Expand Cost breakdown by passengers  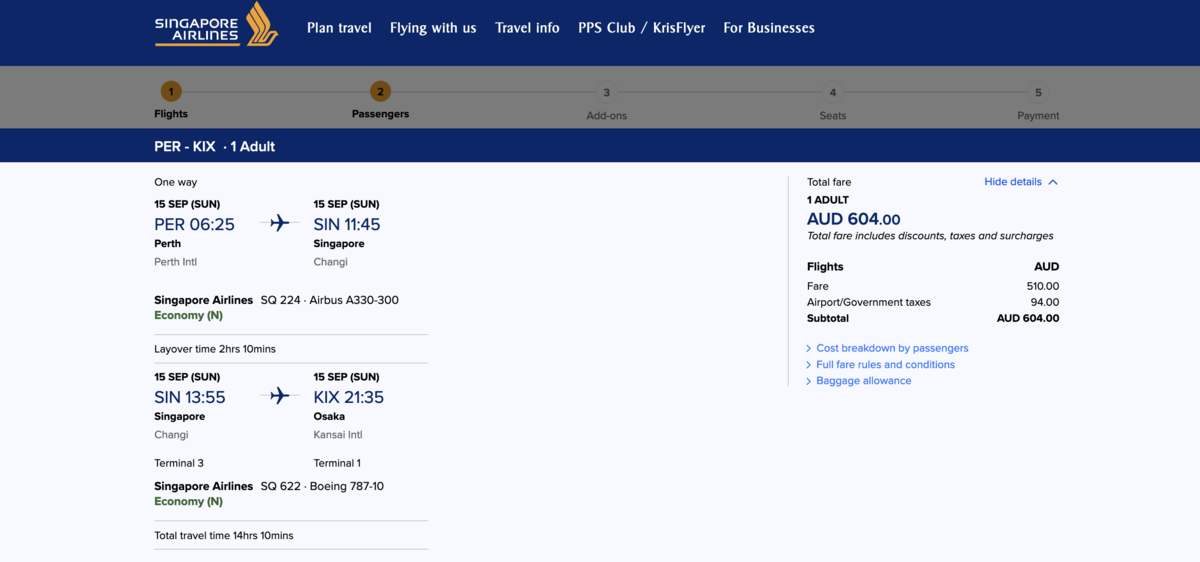tap(887, 348)
